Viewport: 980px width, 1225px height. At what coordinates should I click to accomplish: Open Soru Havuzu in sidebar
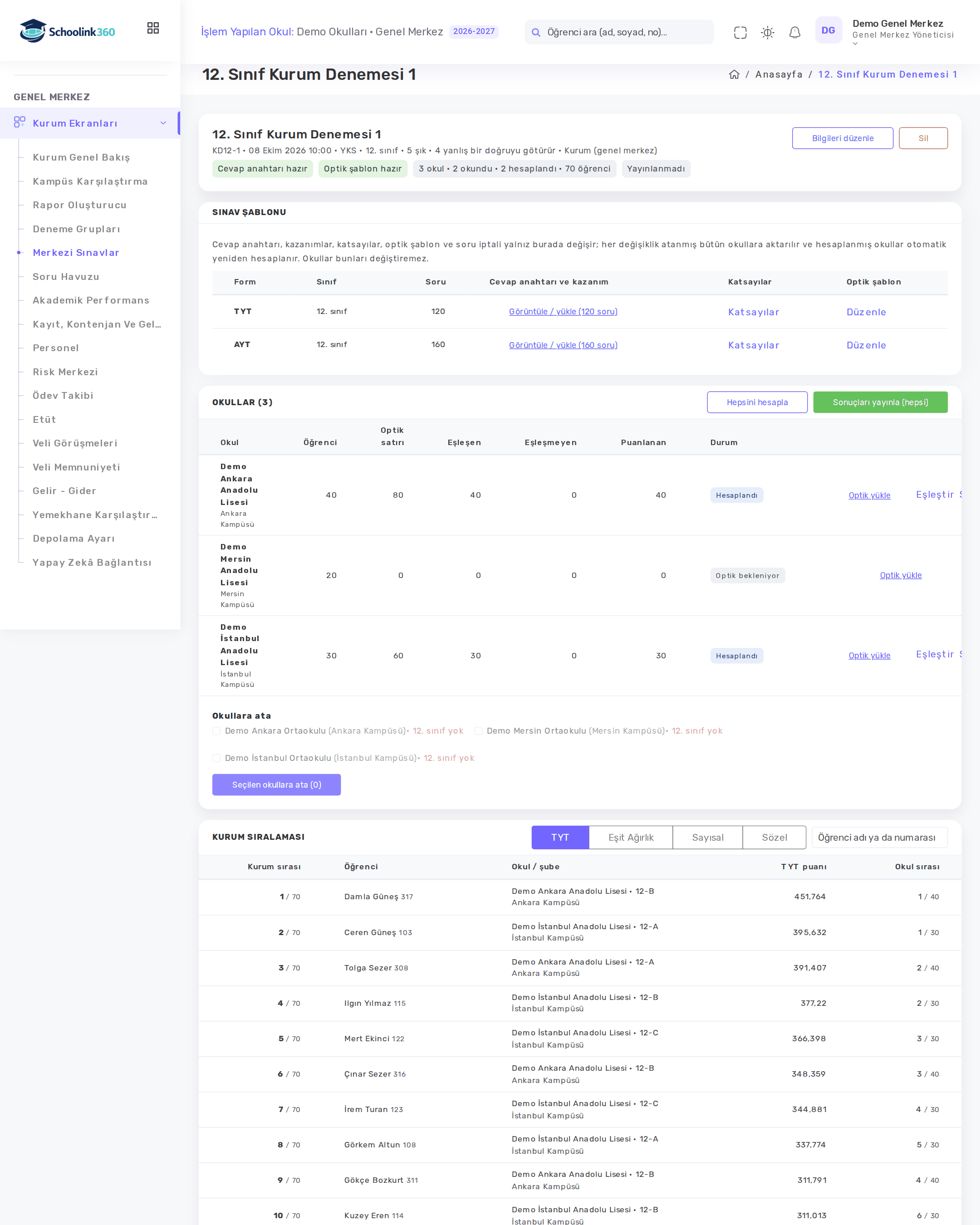pyautogui.click(x=66, y=277)
